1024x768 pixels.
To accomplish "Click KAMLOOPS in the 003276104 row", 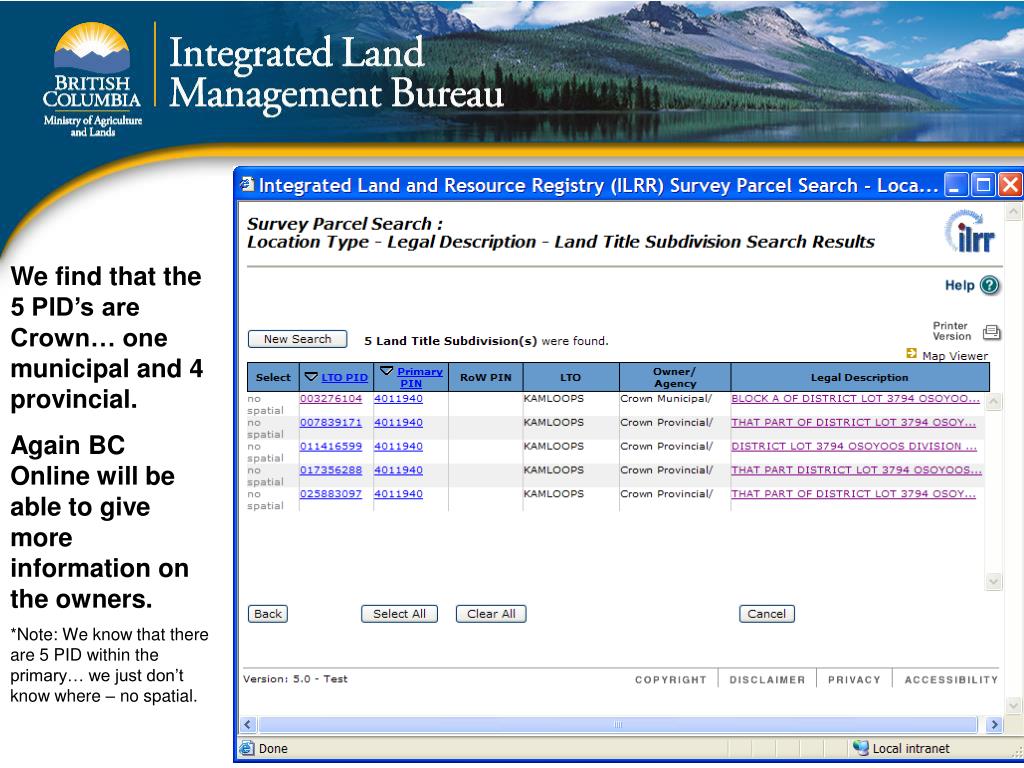I will [554, 398].
